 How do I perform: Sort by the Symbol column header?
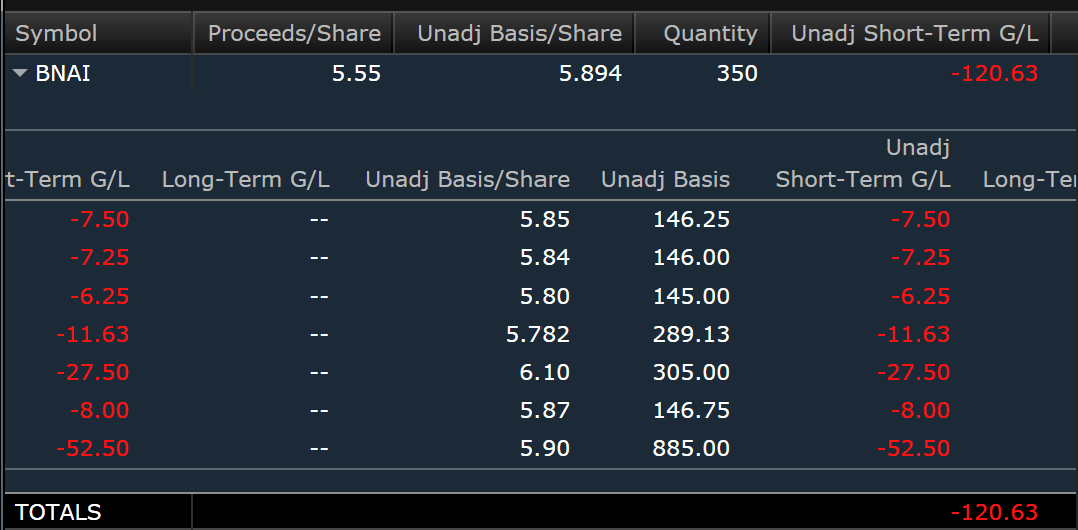(56, 33)
